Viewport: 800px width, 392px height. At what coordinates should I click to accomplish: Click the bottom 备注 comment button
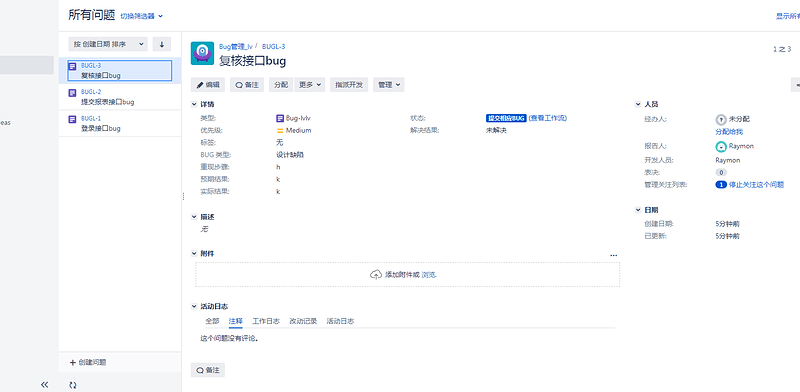pyautogui.click(x=208, y=371)
